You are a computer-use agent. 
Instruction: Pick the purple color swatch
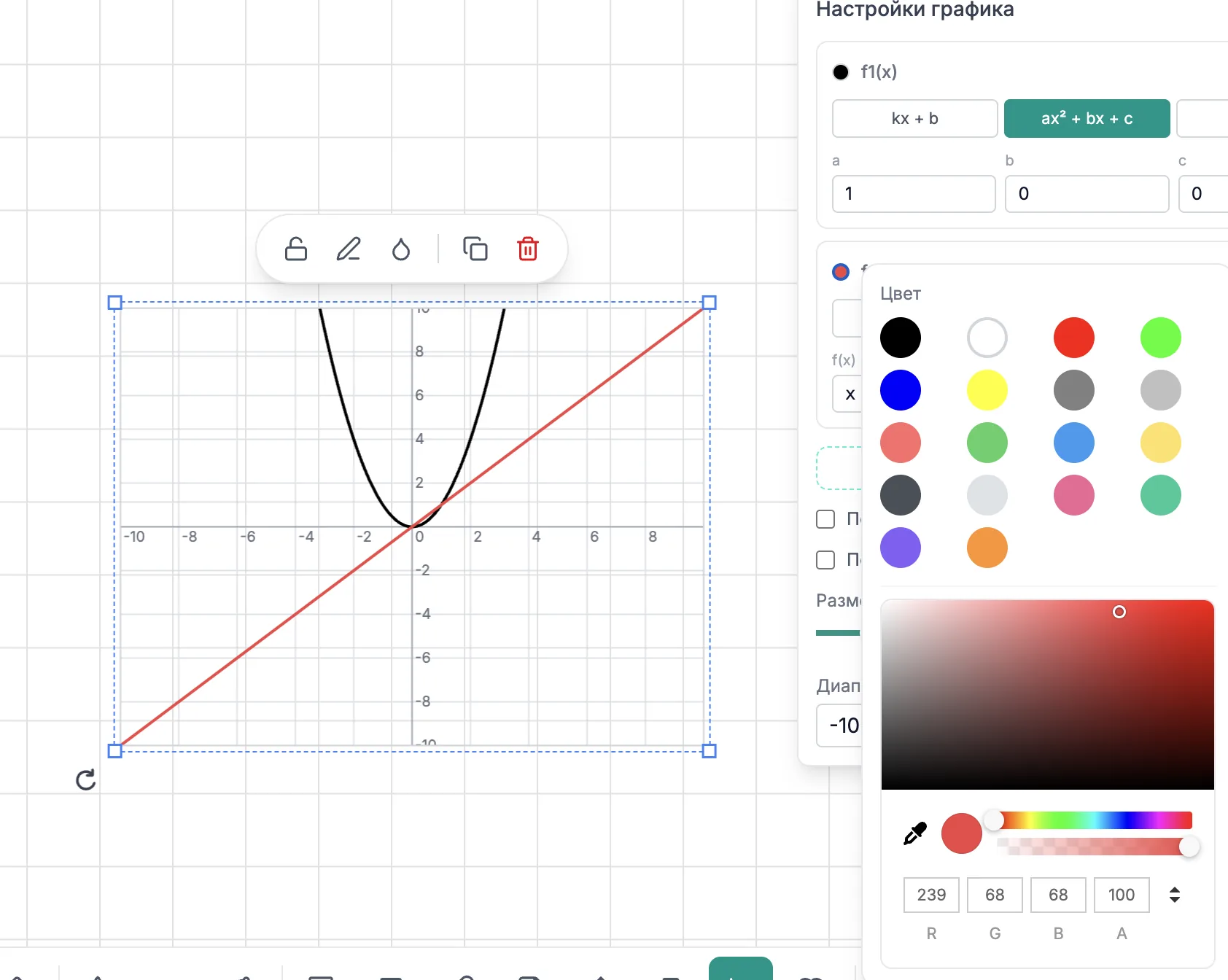tap(901, 548)
